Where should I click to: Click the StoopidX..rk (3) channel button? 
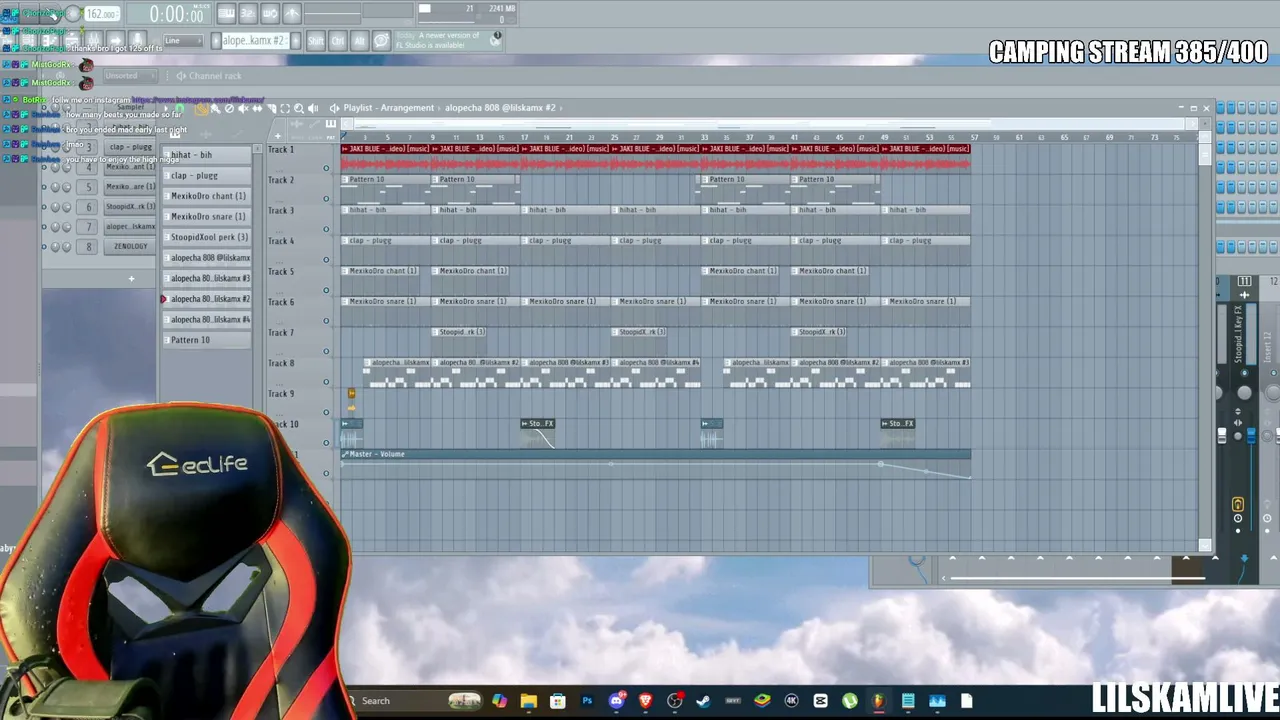(x=130, y=207)
